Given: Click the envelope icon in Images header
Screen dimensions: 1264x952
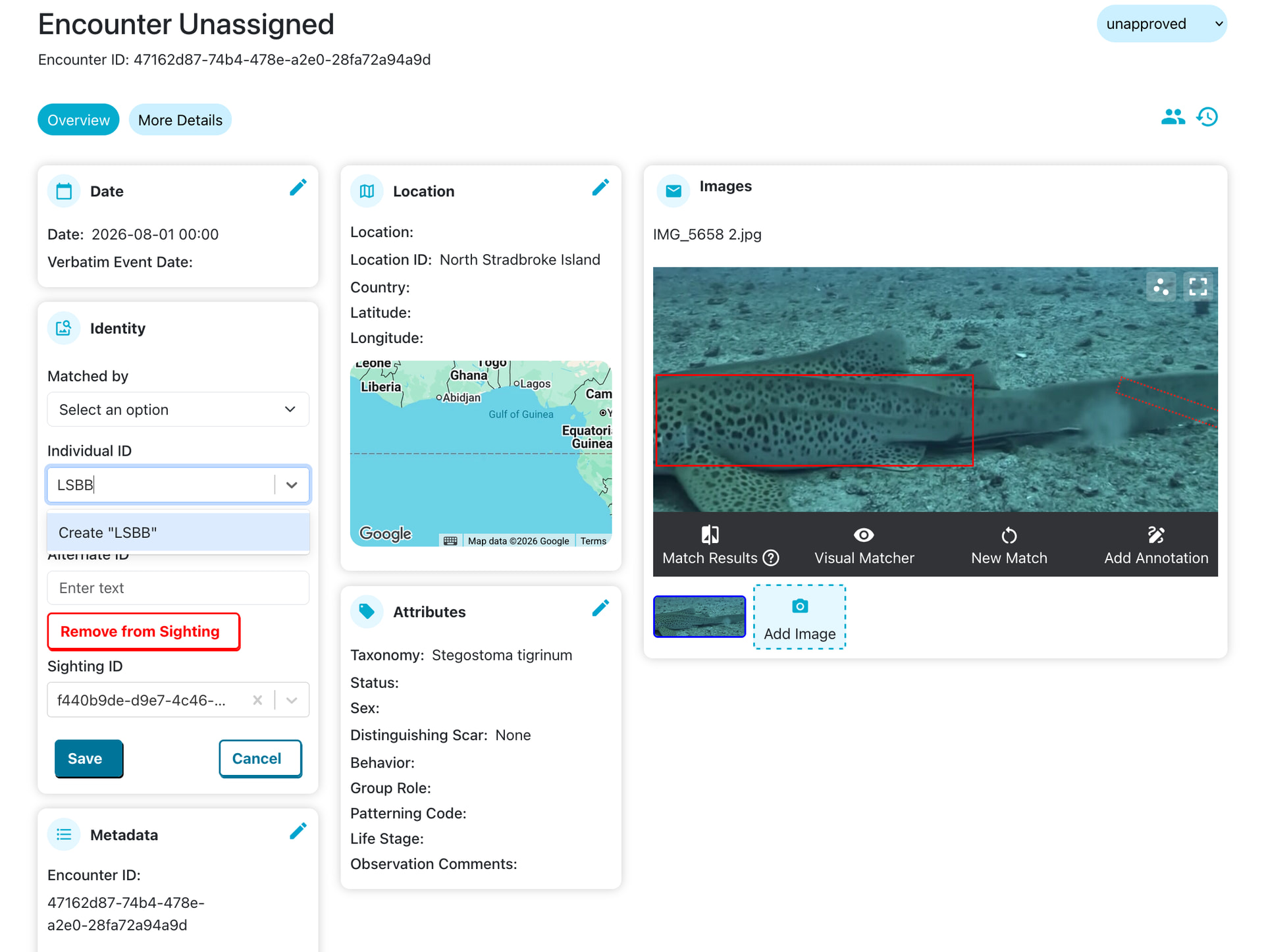Looking at the screenshot, I should coord(673,191).
